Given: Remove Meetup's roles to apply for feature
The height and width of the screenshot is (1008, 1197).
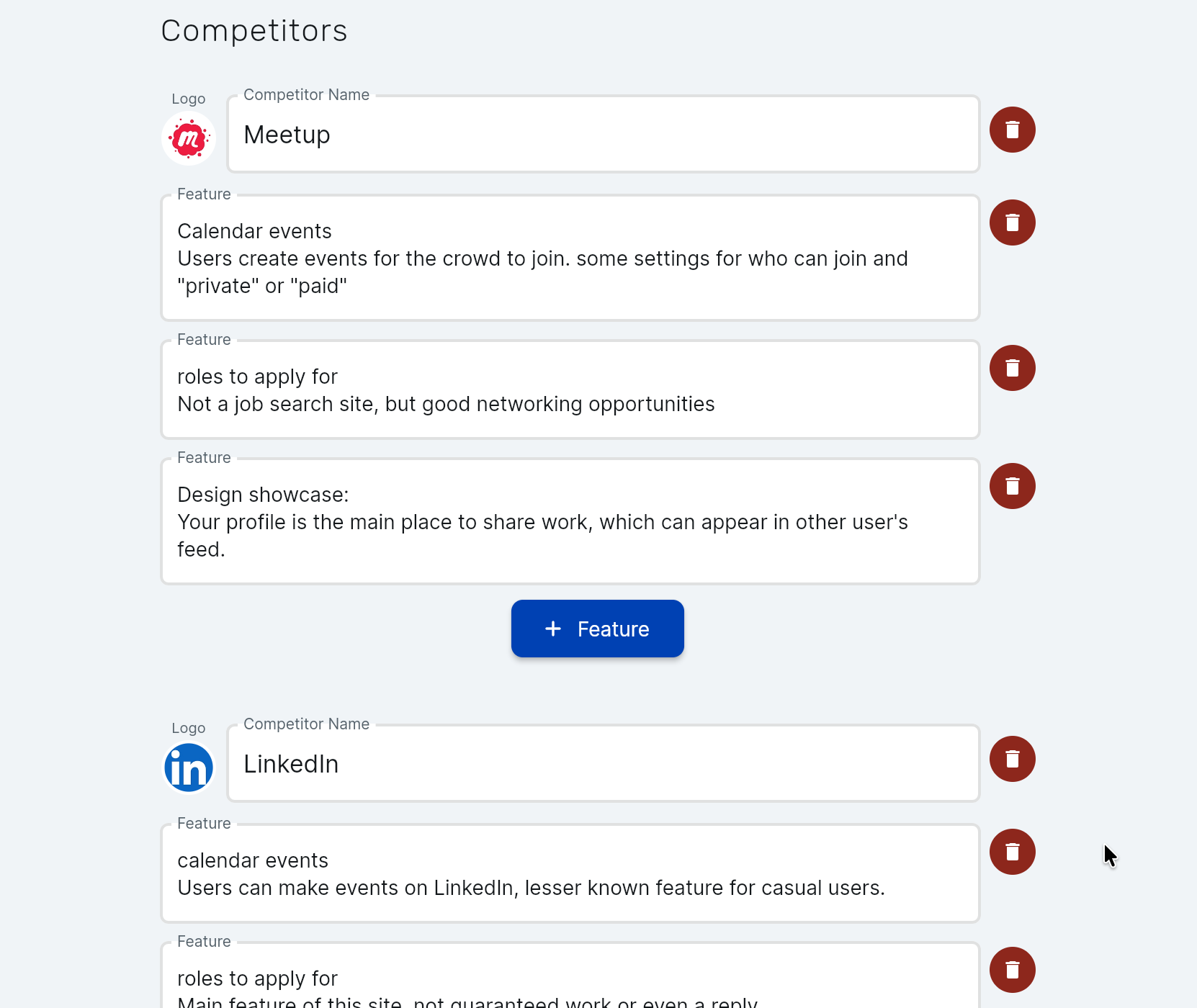Looking at the screenshot, I should 1012,369.
